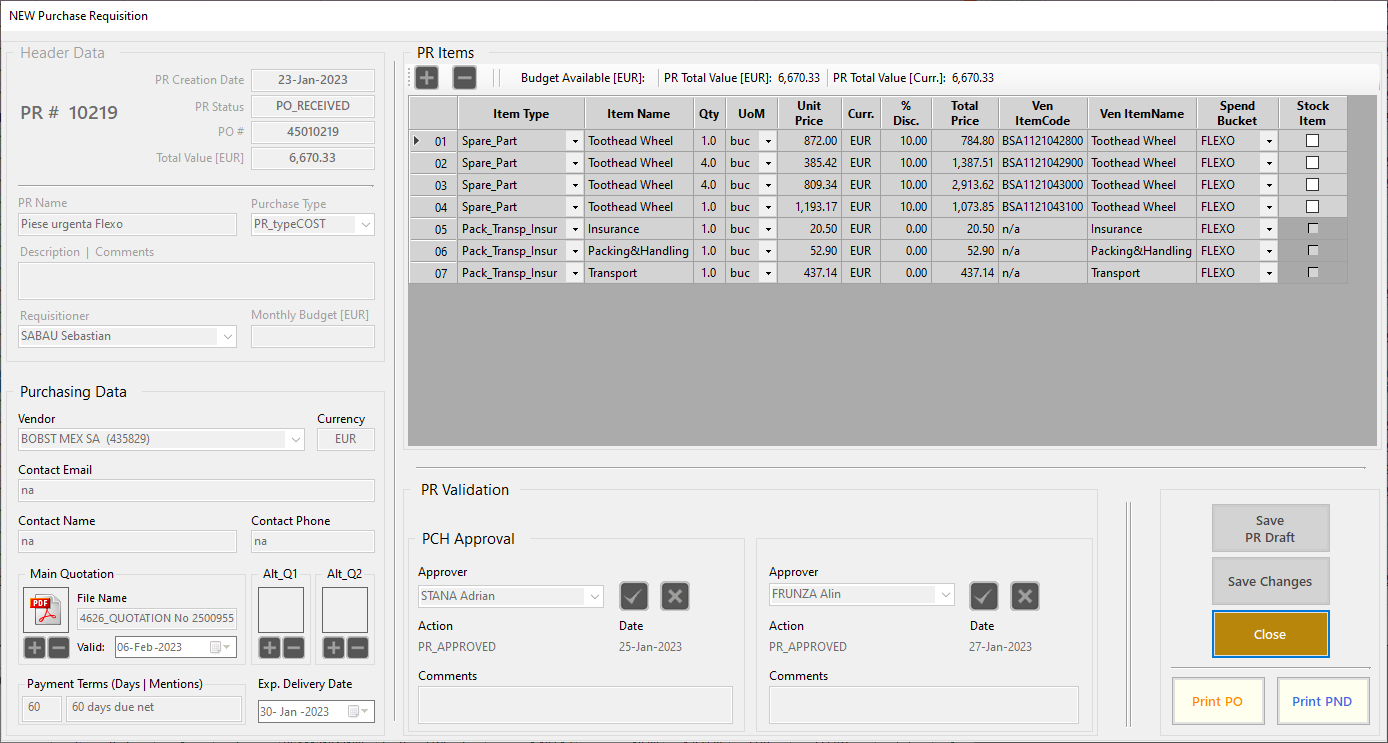Screen dimensions: 1388x743
Task: Click PCH Approval Comments box
Action: [575, 705]
